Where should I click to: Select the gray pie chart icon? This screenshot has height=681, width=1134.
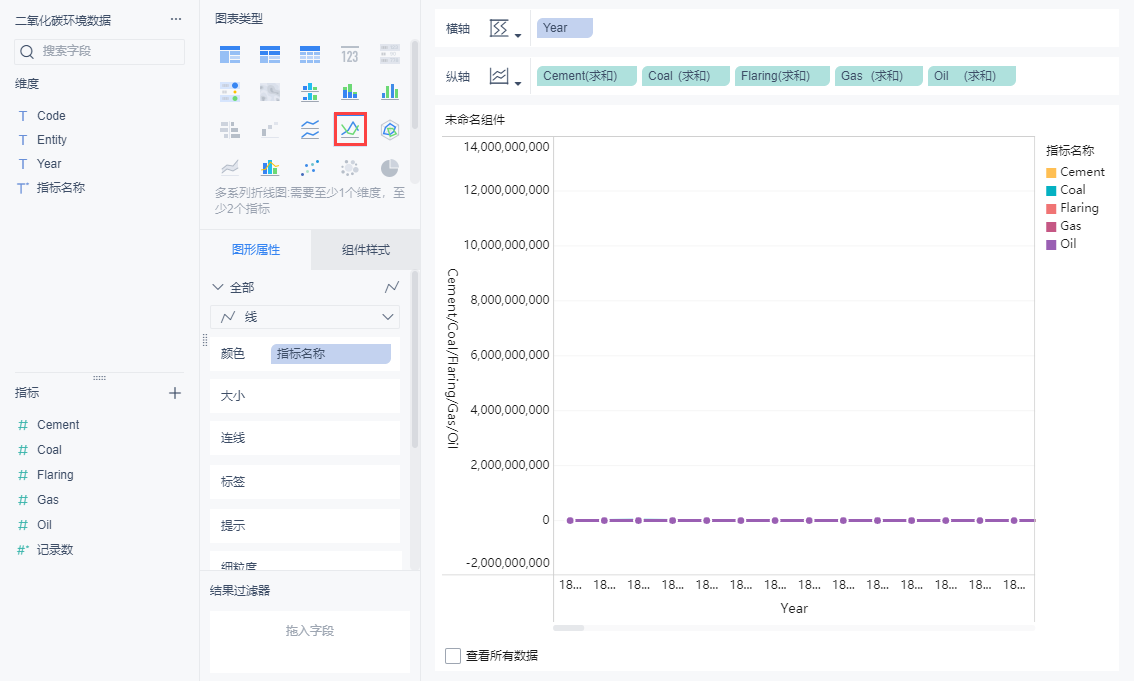[390, 168]
